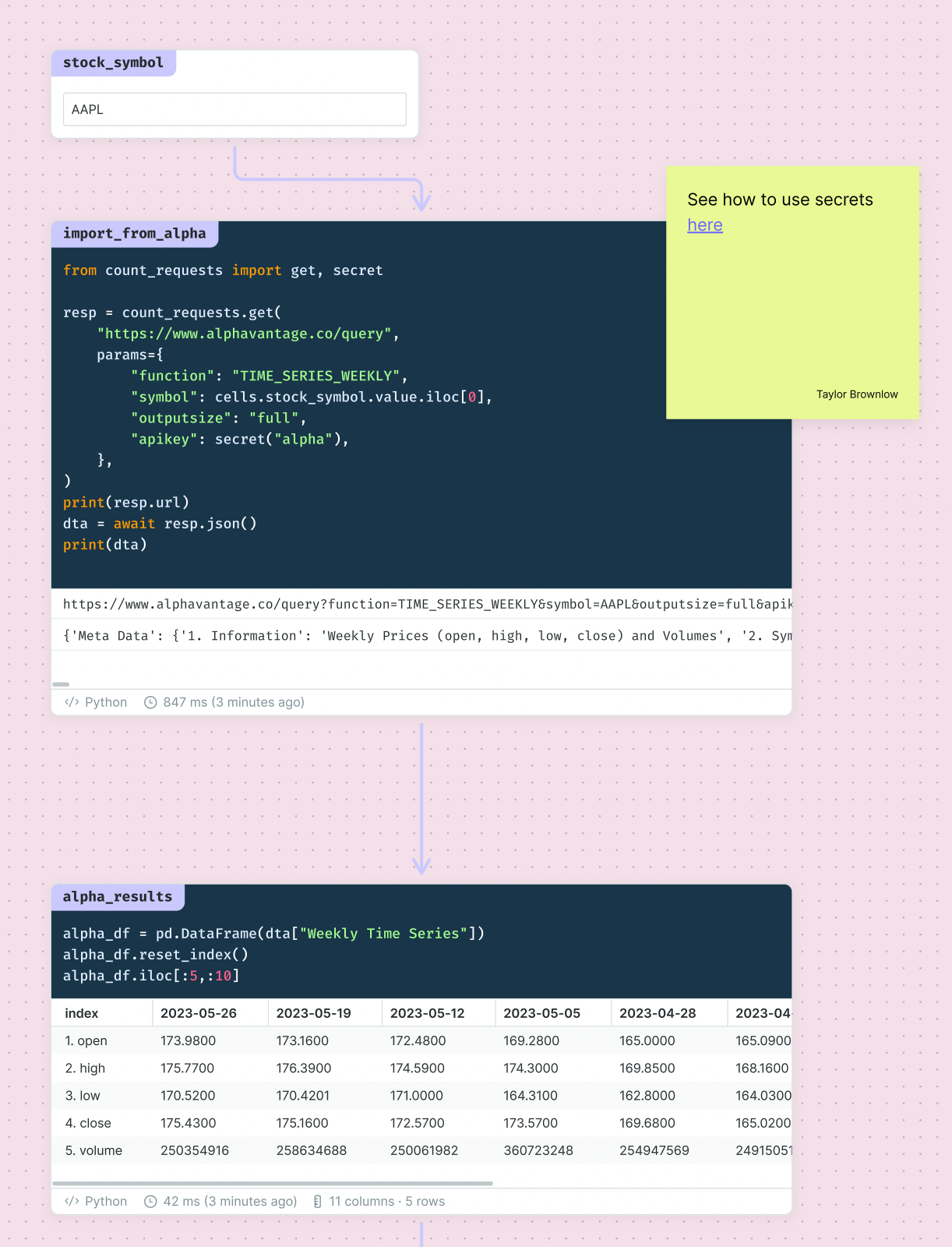Click the secret("alpha") apikey line
952x1247 pixels.
[240, 440]
